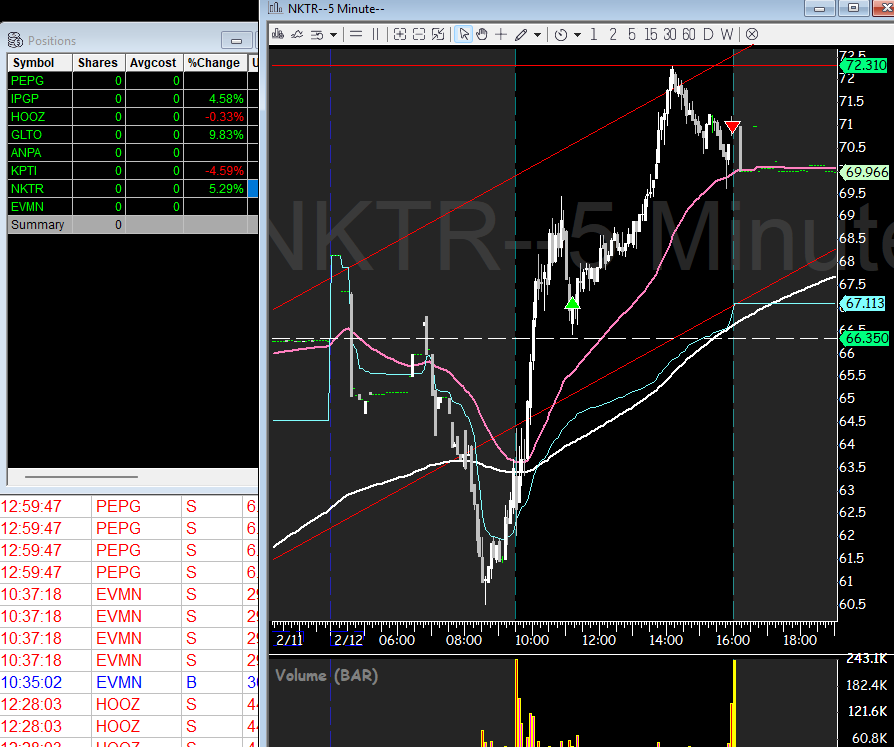Switch chart to Daily (D) interval
894x747 pixels.
pyautogui.click(x=708, y=35)
